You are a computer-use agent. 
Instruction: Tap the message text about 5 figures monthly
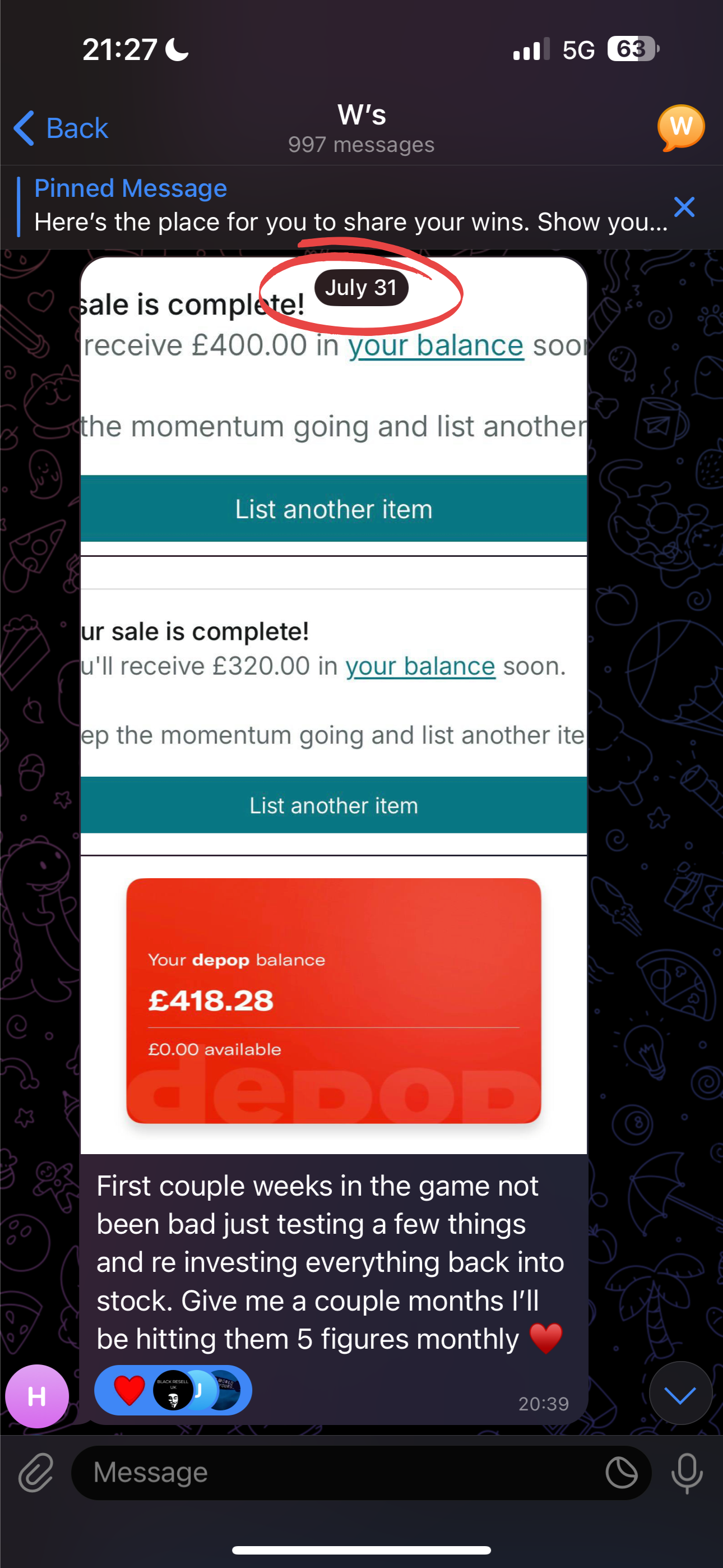coord(328,1262)
